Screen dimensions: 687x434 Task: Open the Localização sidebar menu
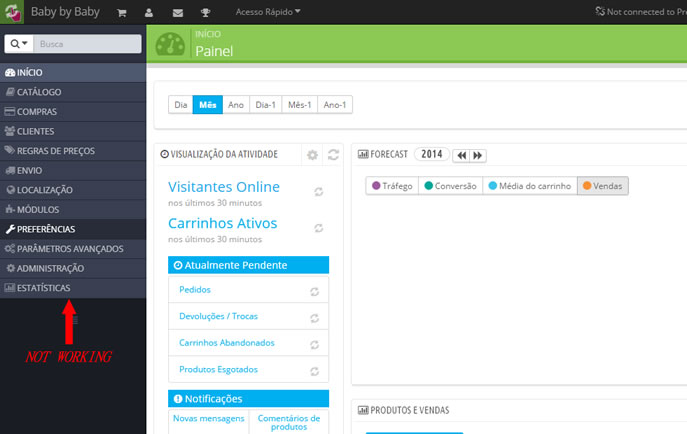click(73, 190)
